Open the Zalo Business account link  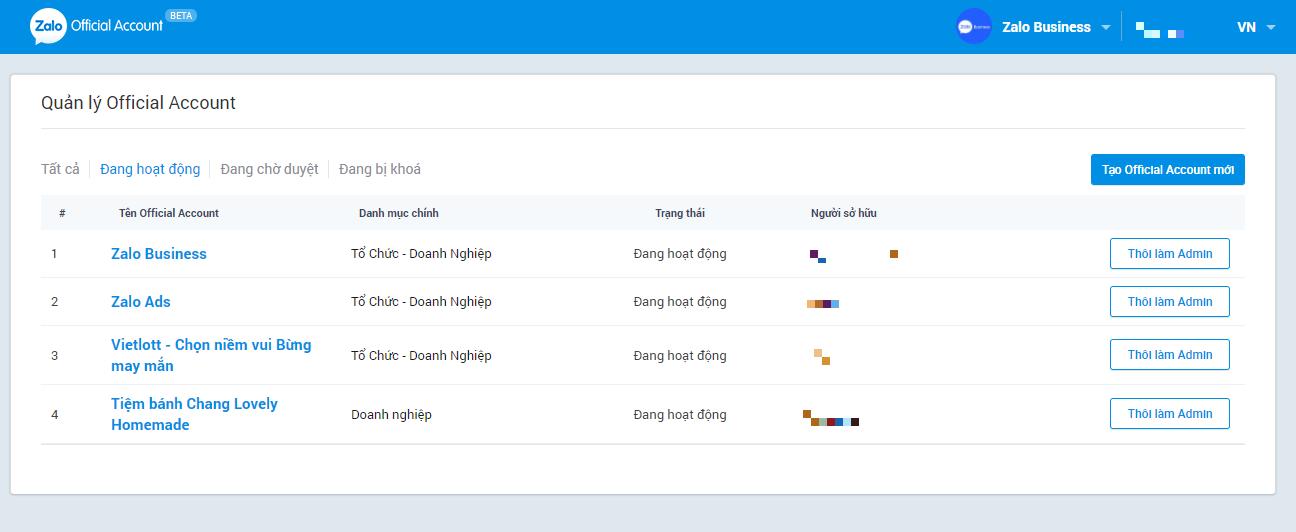[159, 254]
